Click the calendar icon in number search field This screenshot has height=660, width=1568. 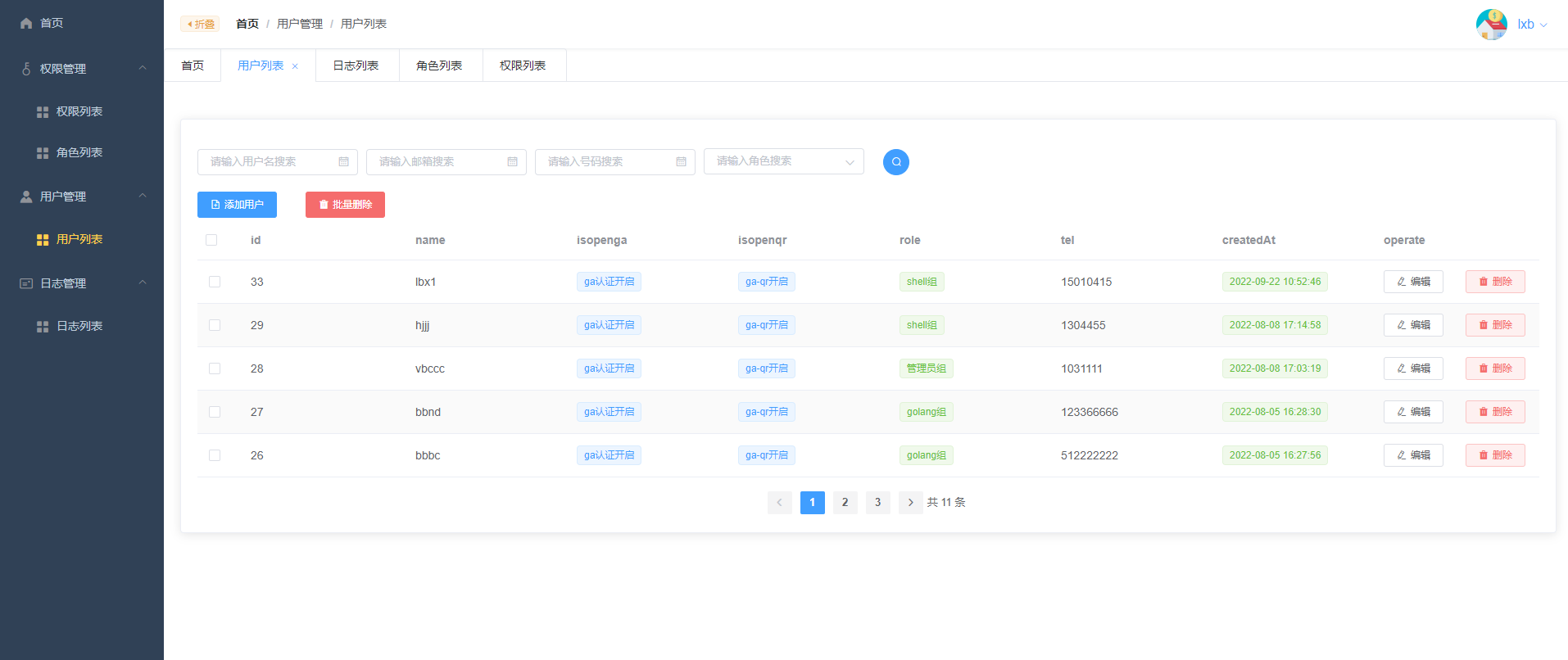tap(682, 162)
